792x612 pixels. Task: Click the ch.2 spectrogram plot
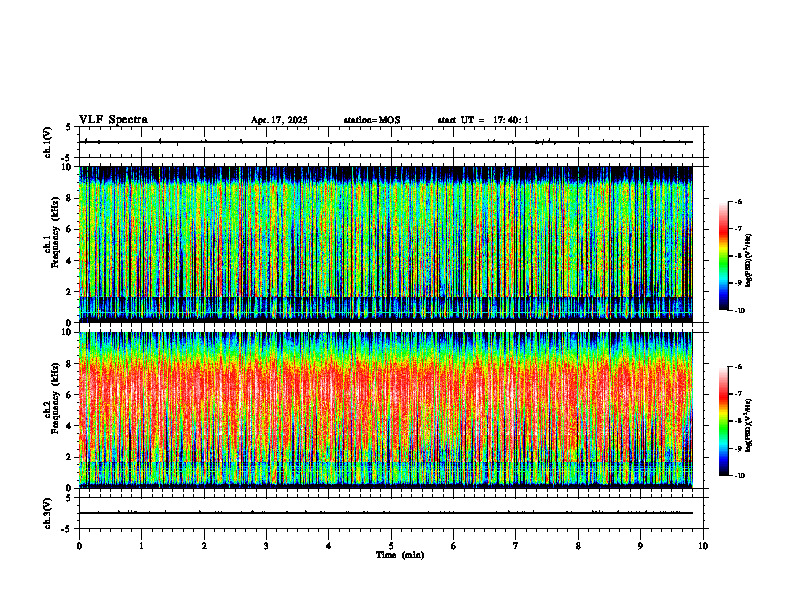(386, 410)
